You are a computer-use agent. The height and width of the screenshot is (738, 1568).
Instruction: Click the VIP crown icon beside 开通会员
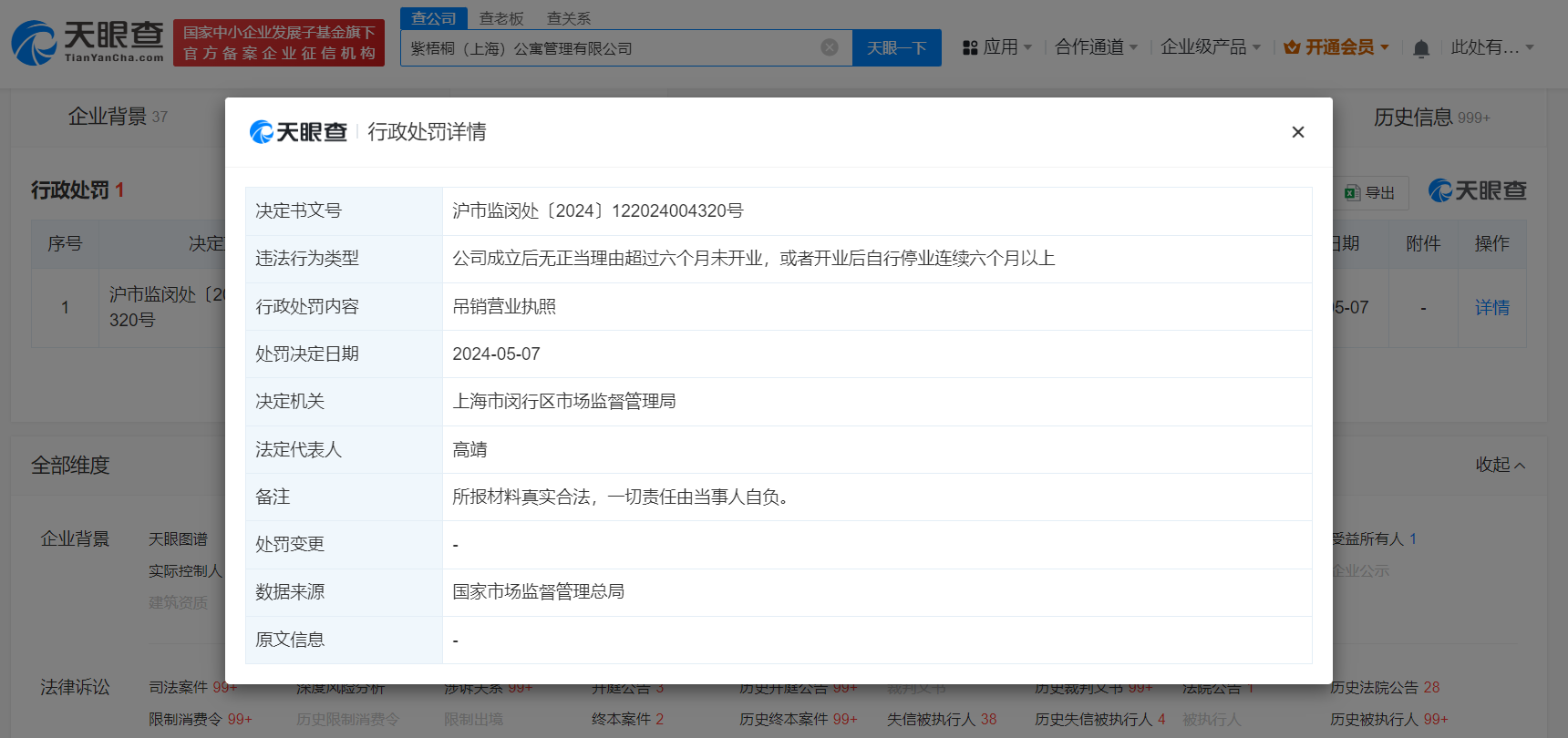pos(1292,47)
